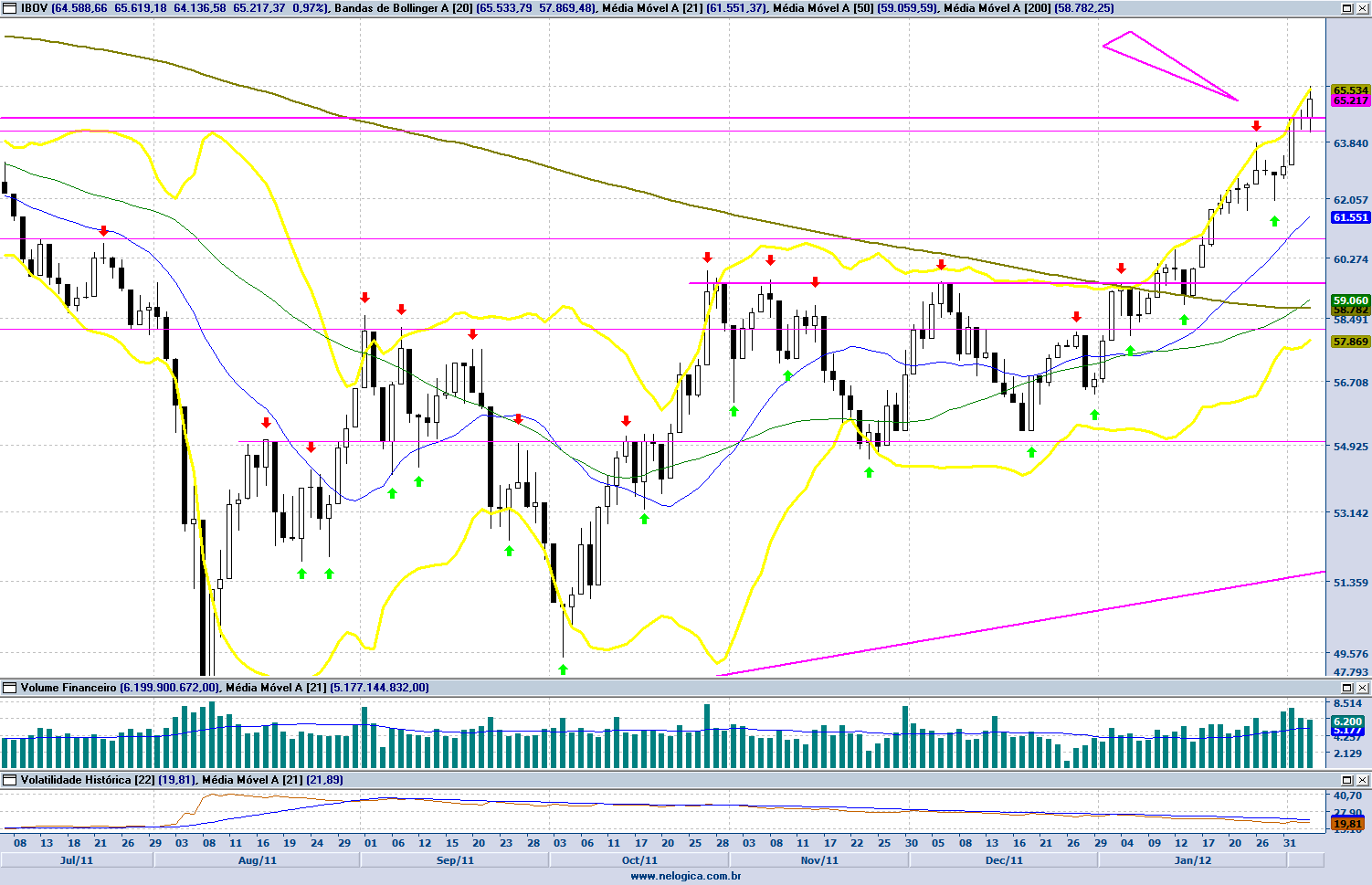
Task: Click the 49.576 price axis label
Action: pos(1351,654)
